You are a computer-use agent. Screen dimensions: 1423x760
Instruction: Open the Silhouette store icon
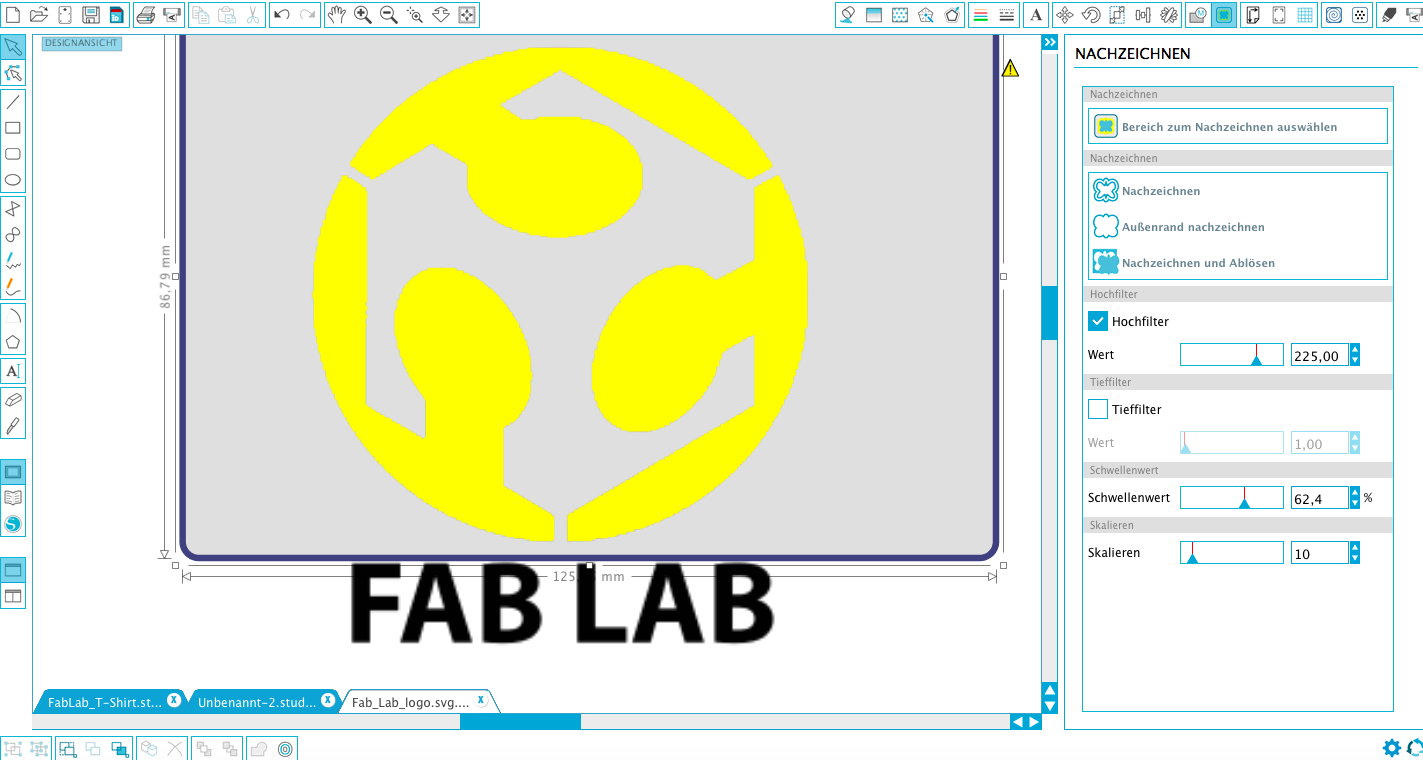[13, 524]
